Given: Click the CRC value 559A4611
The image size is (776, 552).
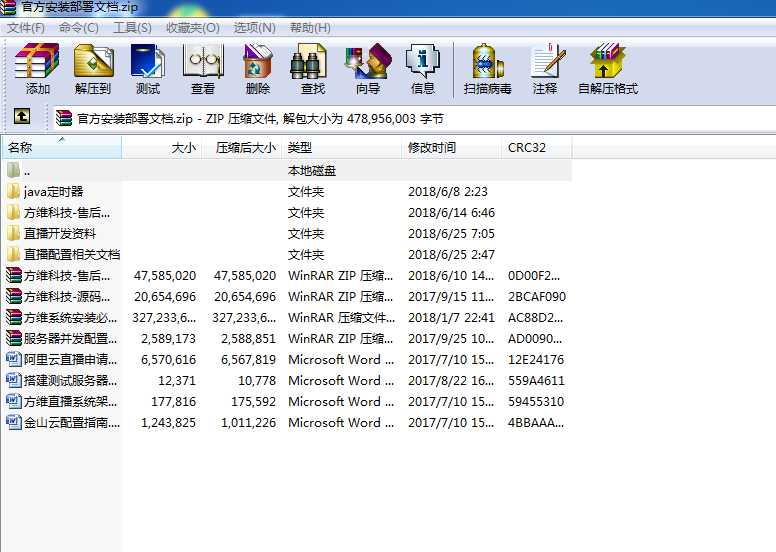Looking at the screenshot, I should (536, 381).
